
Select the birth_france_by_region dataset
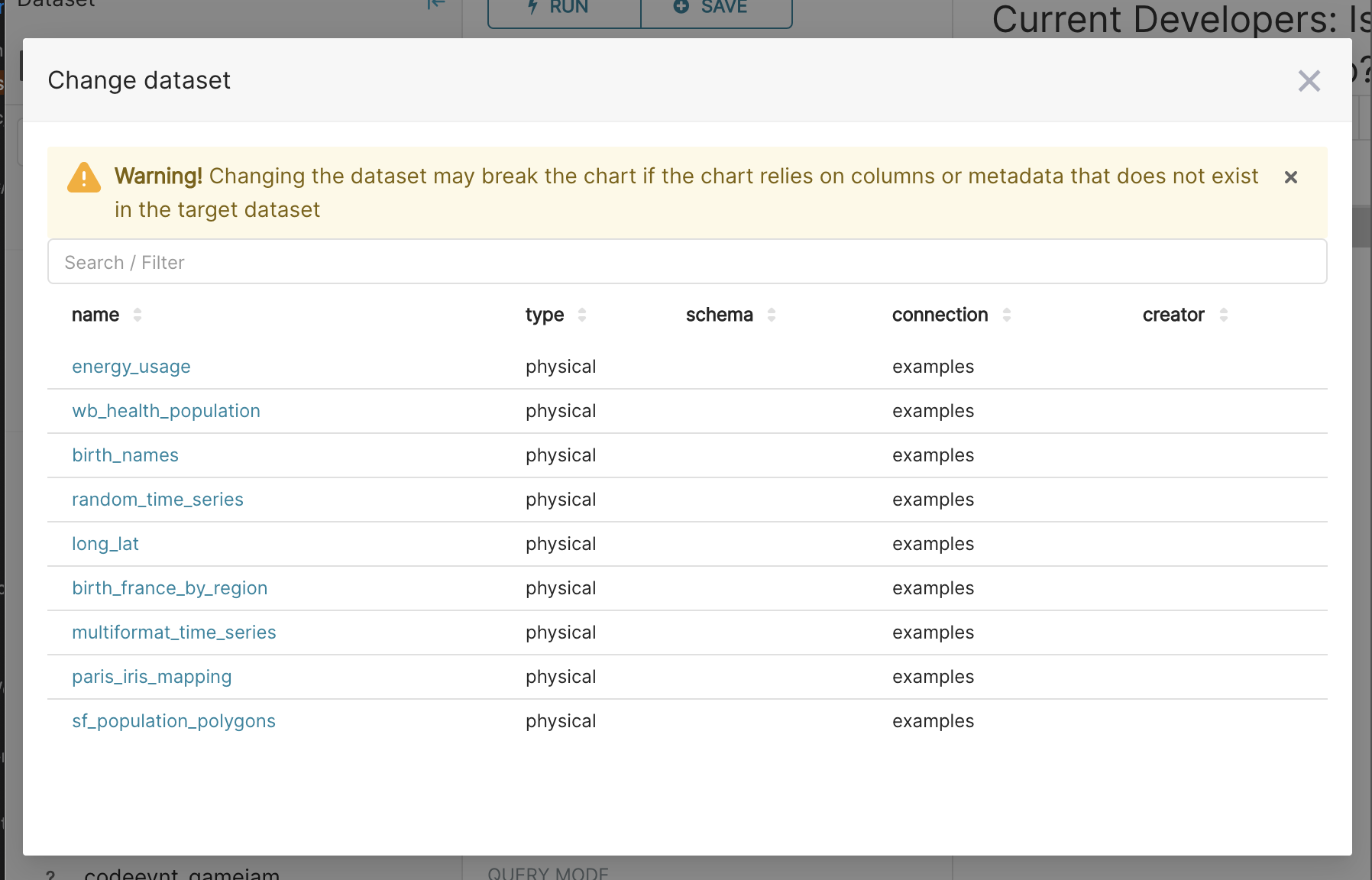(170, 588)
